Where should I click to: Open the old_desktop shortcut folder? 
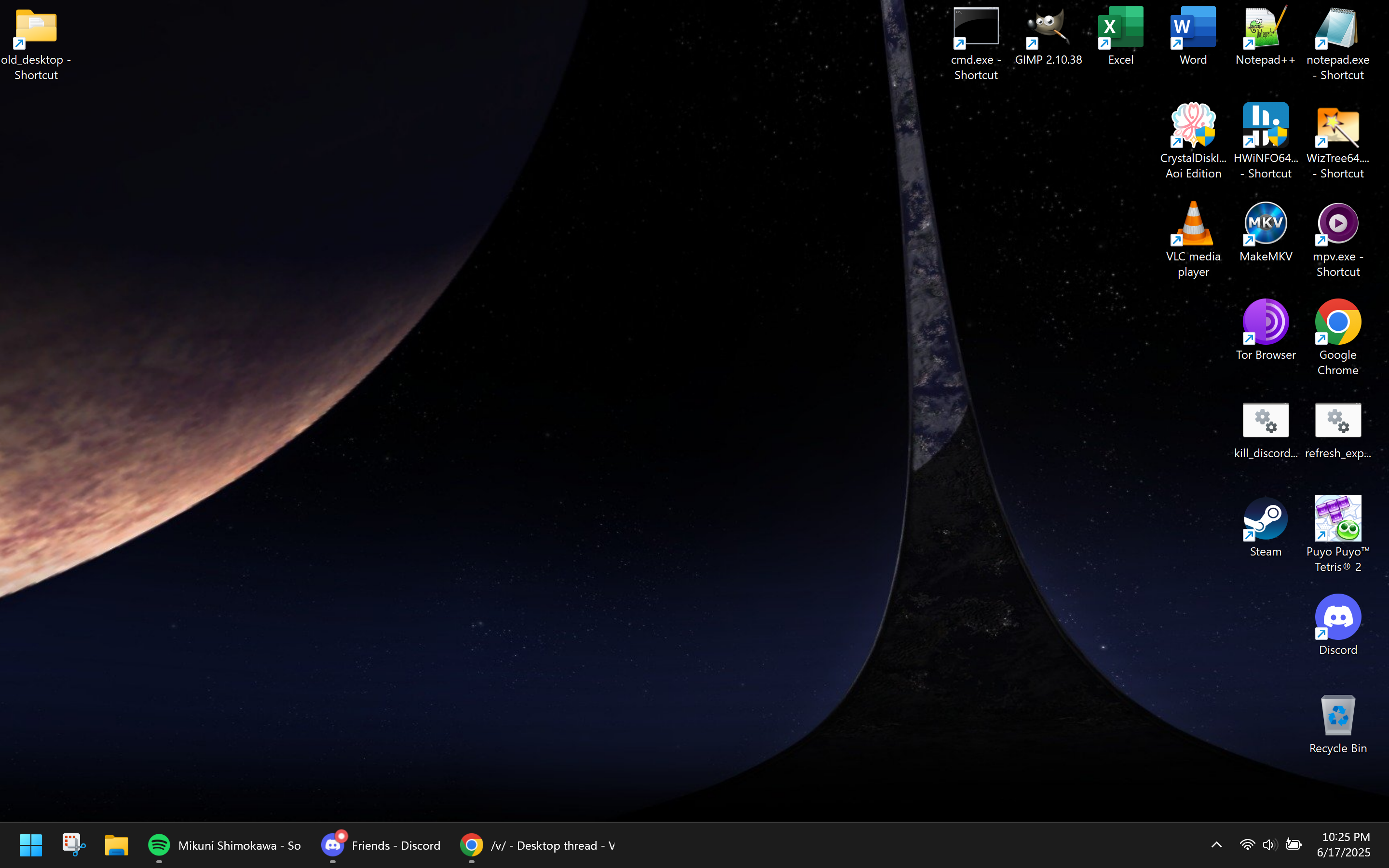pos(36,44)
